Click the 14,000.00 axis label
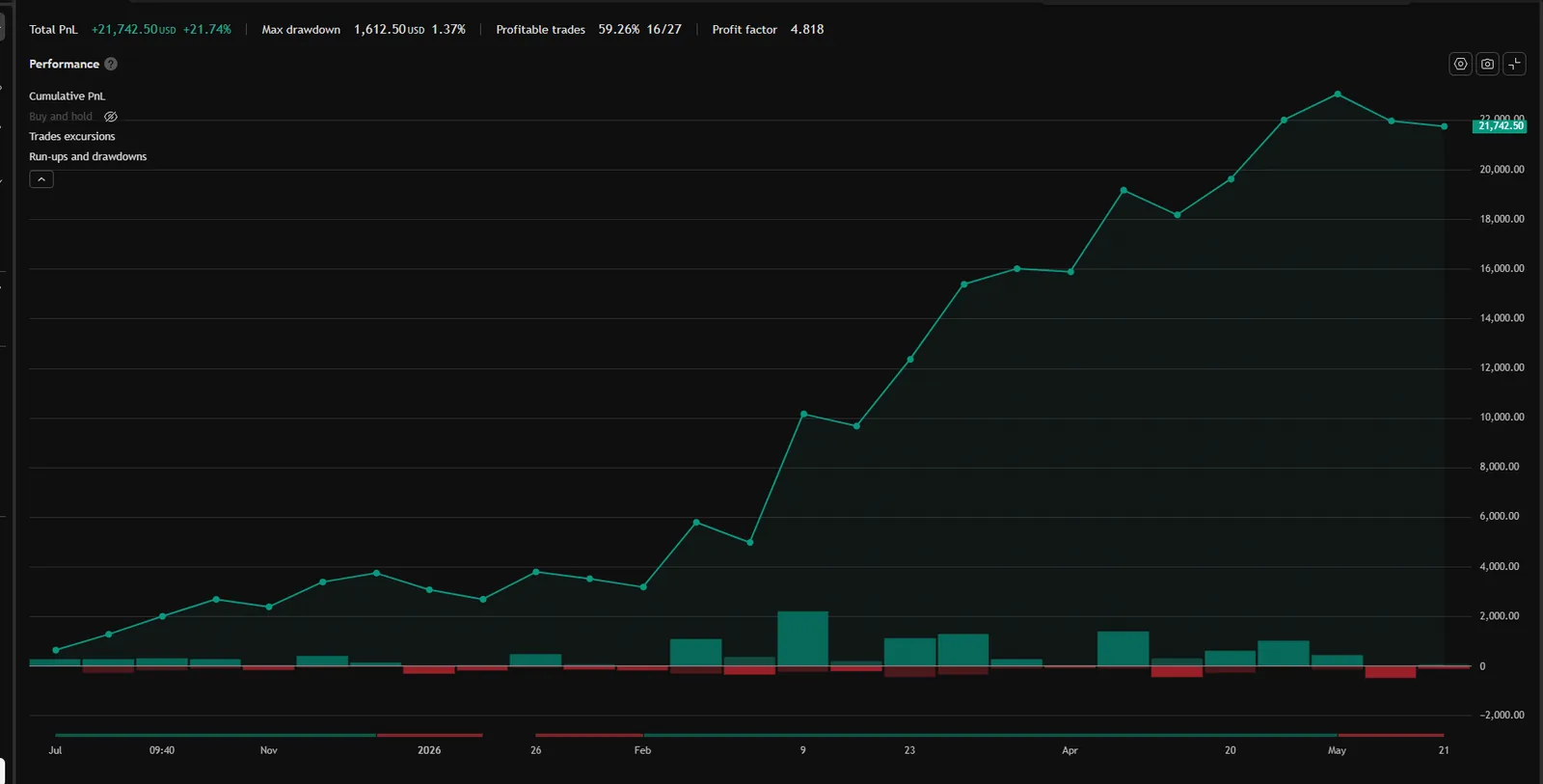Screen dimensions: 1543x784 [1502, 318]
